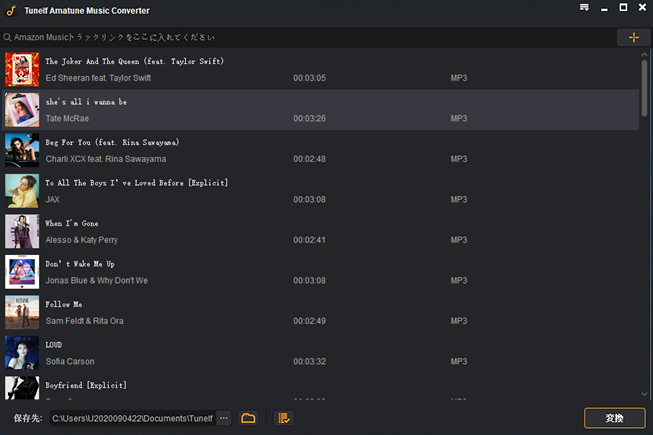The width and height of the screenshot is (653, 435).
Task: Click MP3 format of Sofia Carson track
Action: click(x=459, y=361)
